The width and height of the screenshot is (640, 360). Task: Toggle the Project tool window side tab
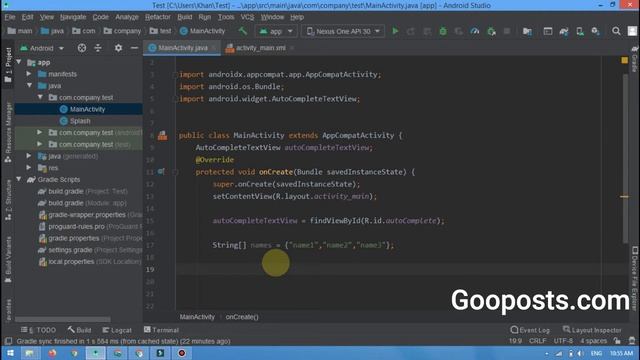[8, 65]
